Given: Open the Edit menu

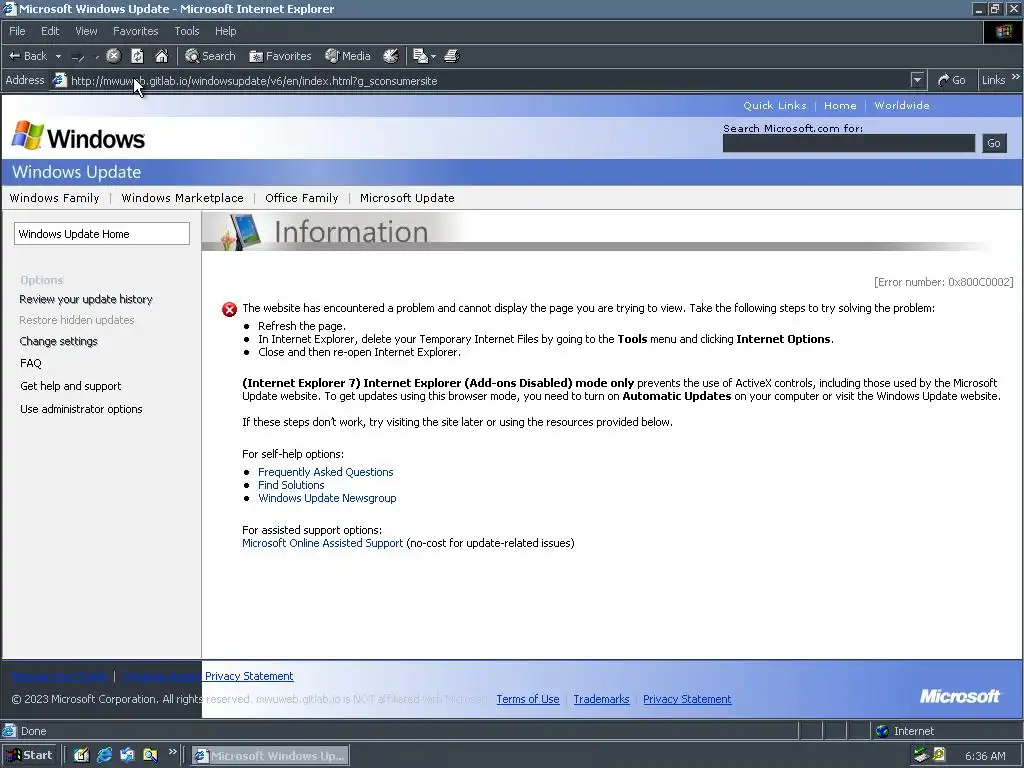Looking at the screenshot, I should [x=50, y=31].
